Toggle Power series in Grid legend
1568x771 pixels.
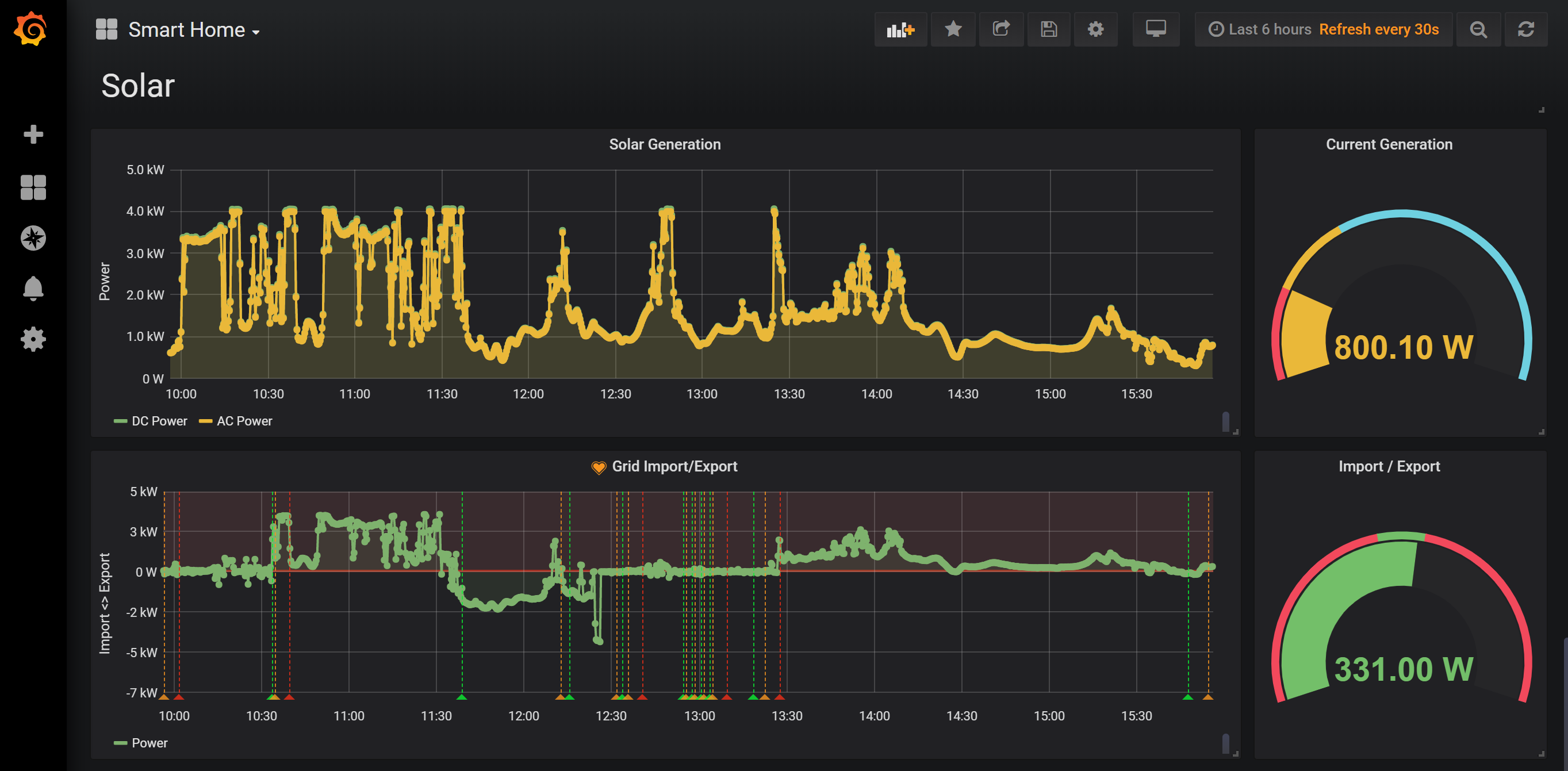(149, 743)
